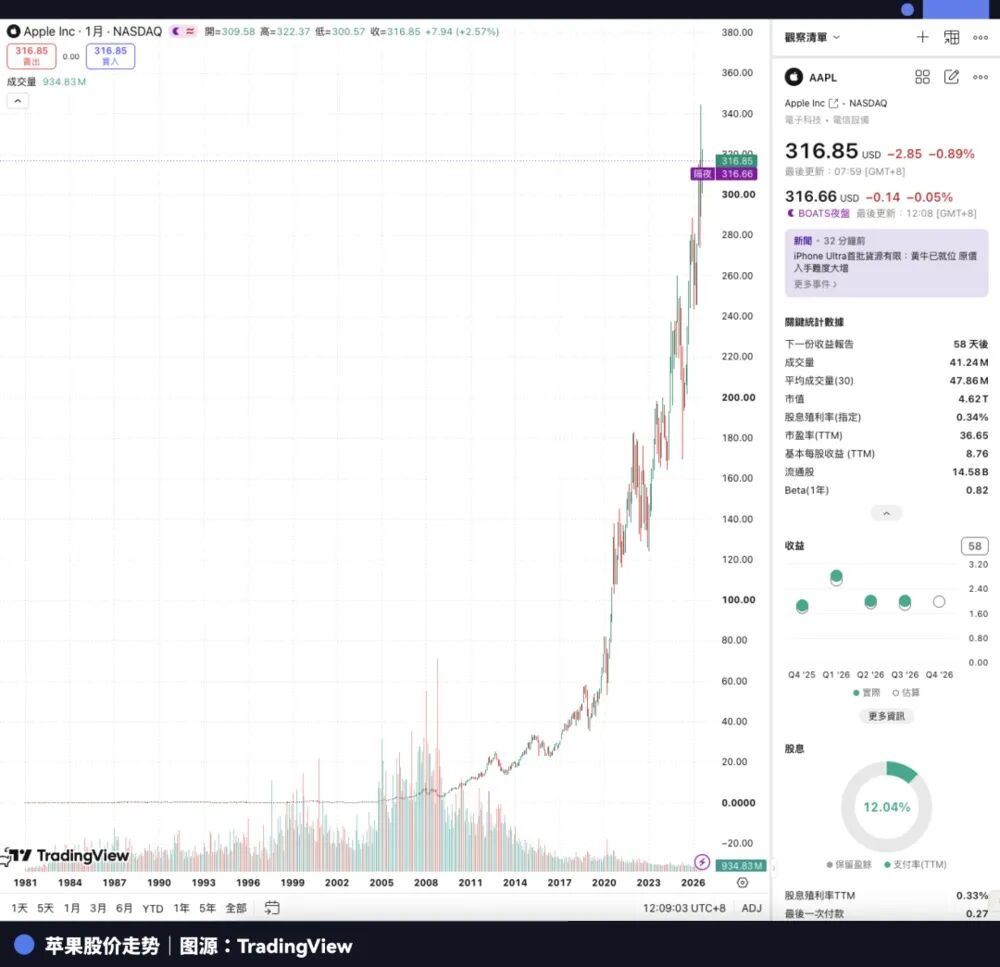Click the 平均成交量(30) 47.86M row
Screen dimensions: 1000x967
[x=886, y=380]
